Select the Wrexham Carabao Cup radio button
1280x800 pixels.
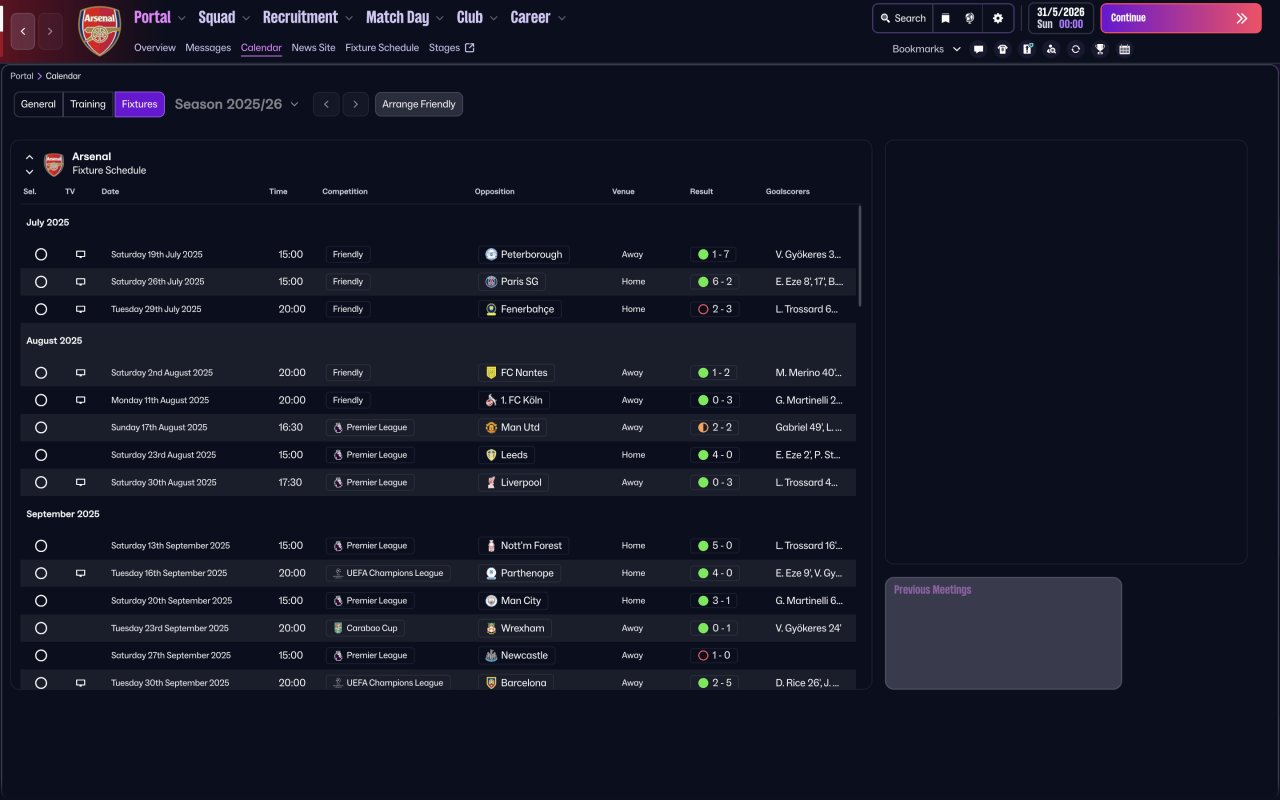[41, 628]
